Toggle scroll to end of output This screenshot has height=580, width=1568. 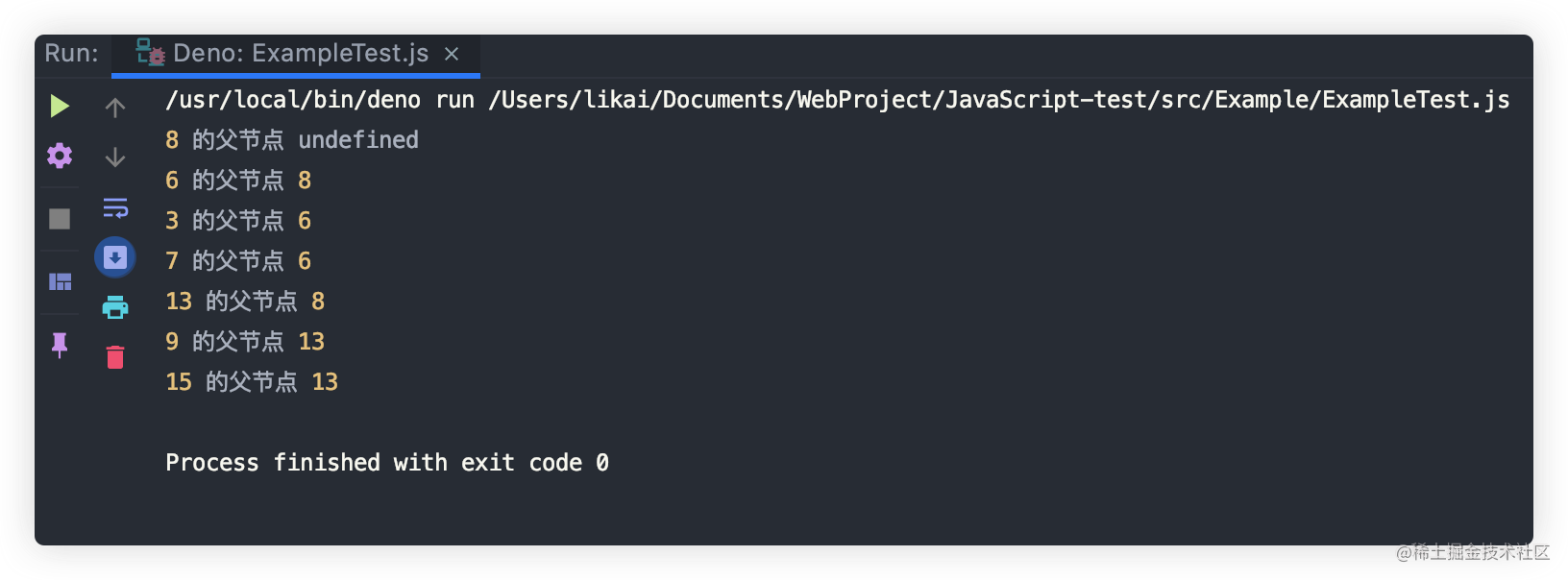pyautogui.click(x=115, y=257)
